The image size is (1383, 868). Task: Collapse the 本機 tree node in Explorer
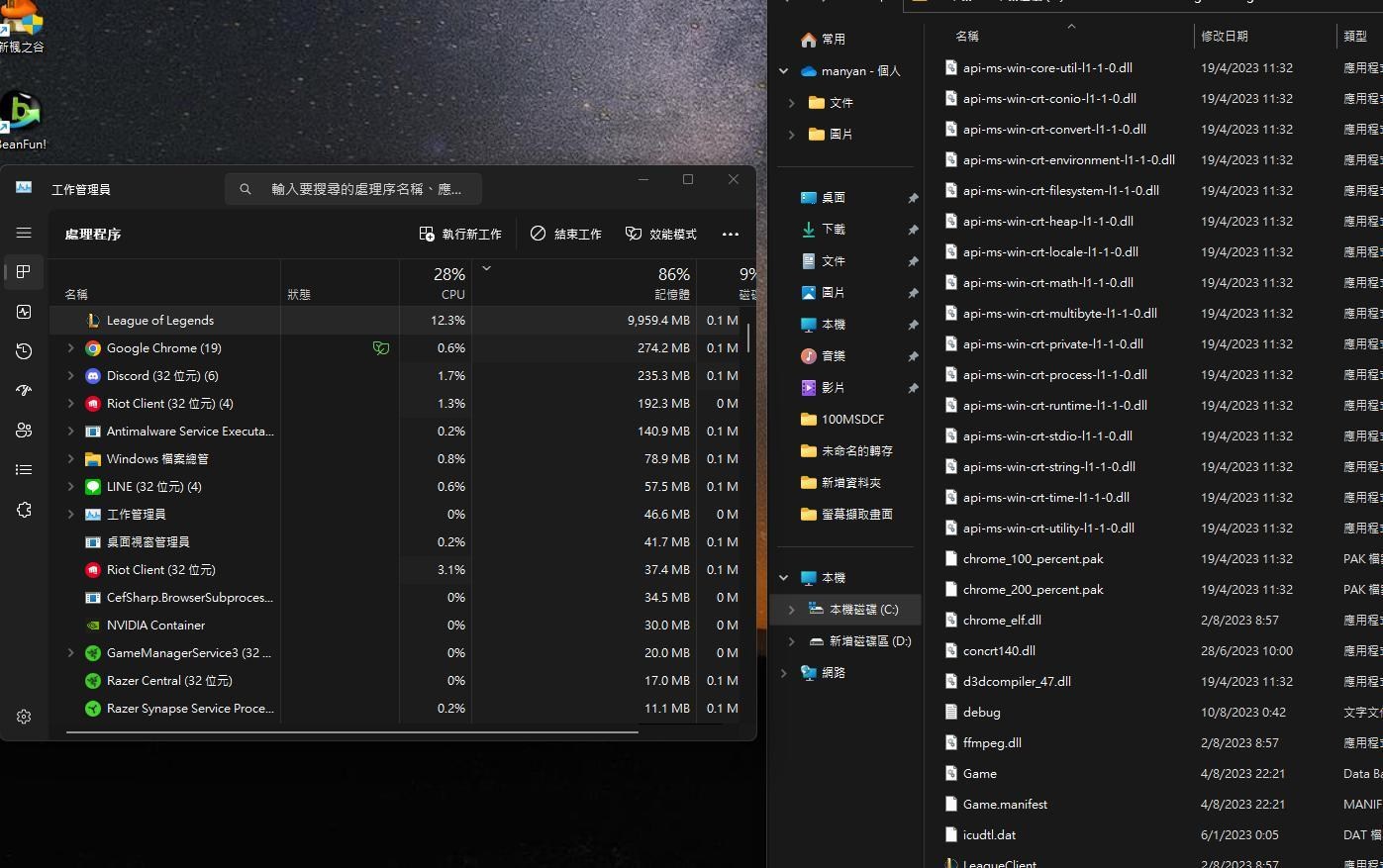point(783,578)
